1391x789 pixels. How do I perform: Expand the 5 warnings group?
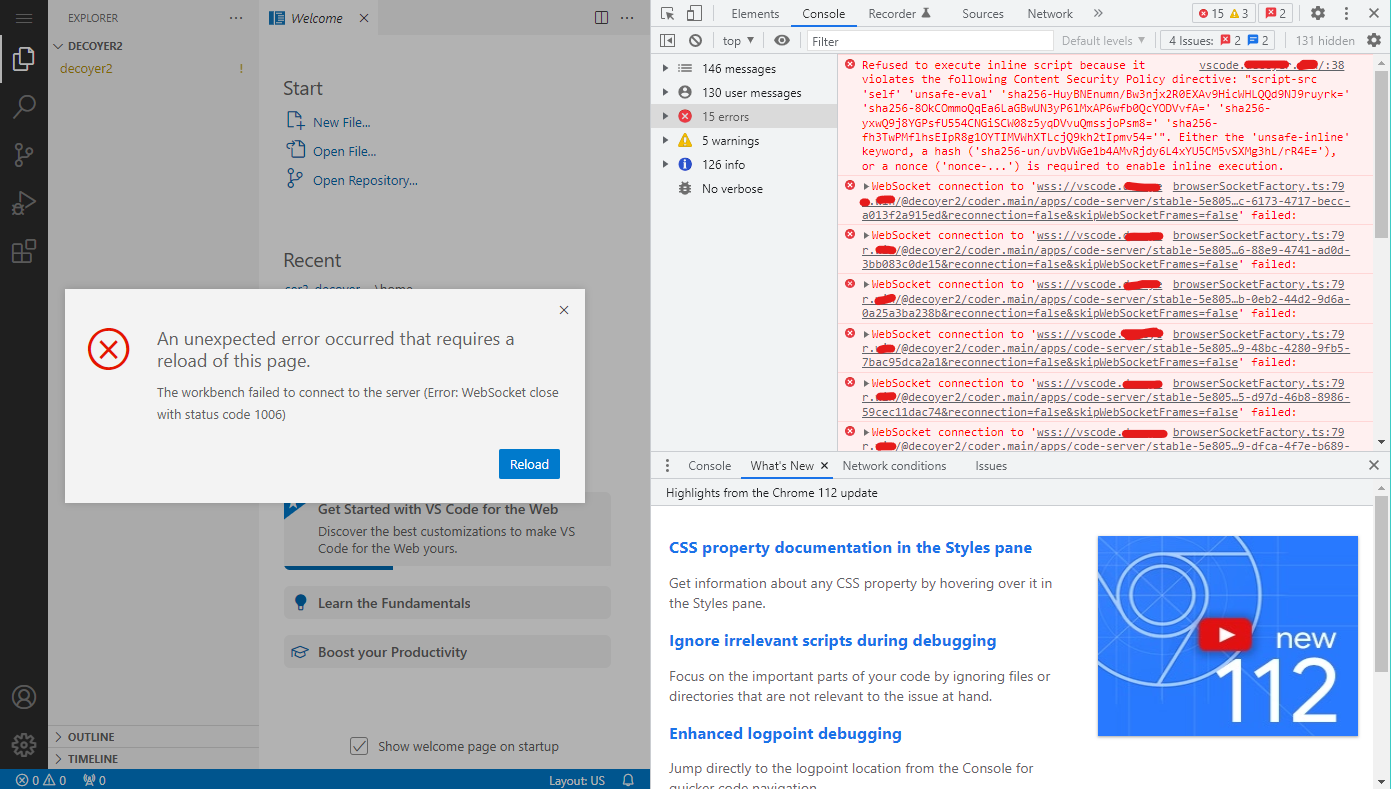coord(666,141)
